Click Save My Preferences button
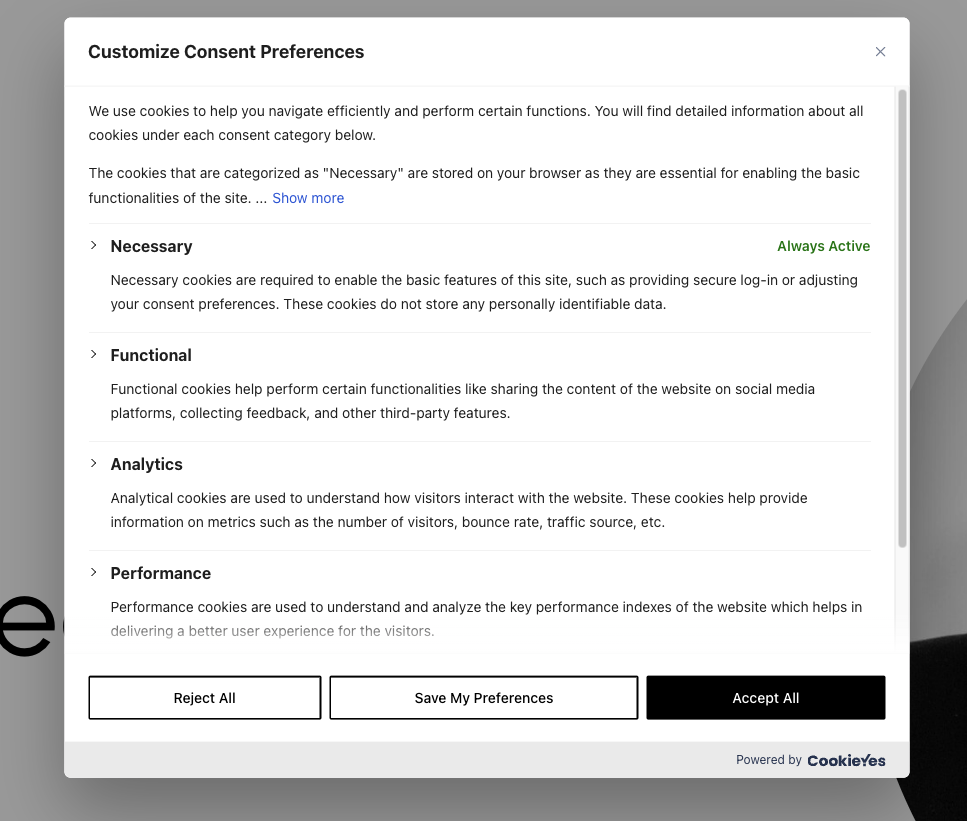The height and width of the screenshot is (821, 967). (483, 698)
